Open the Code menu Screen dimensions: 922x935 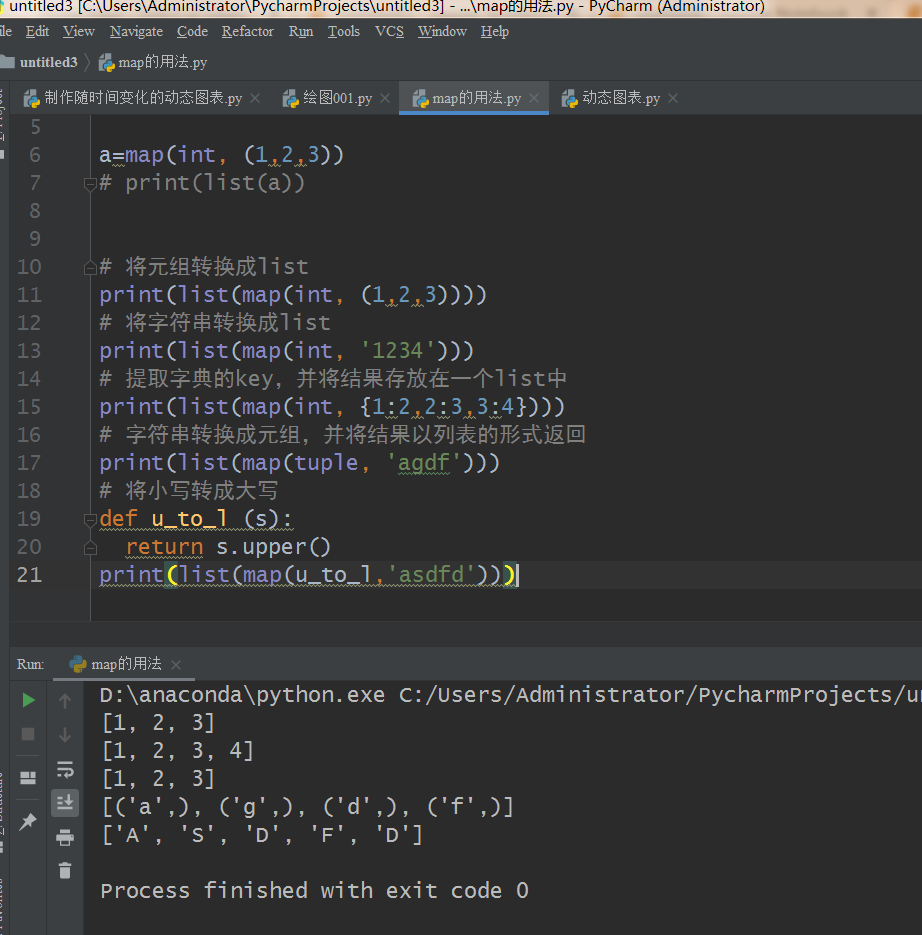pyautogui.click(x=192, y=31)
